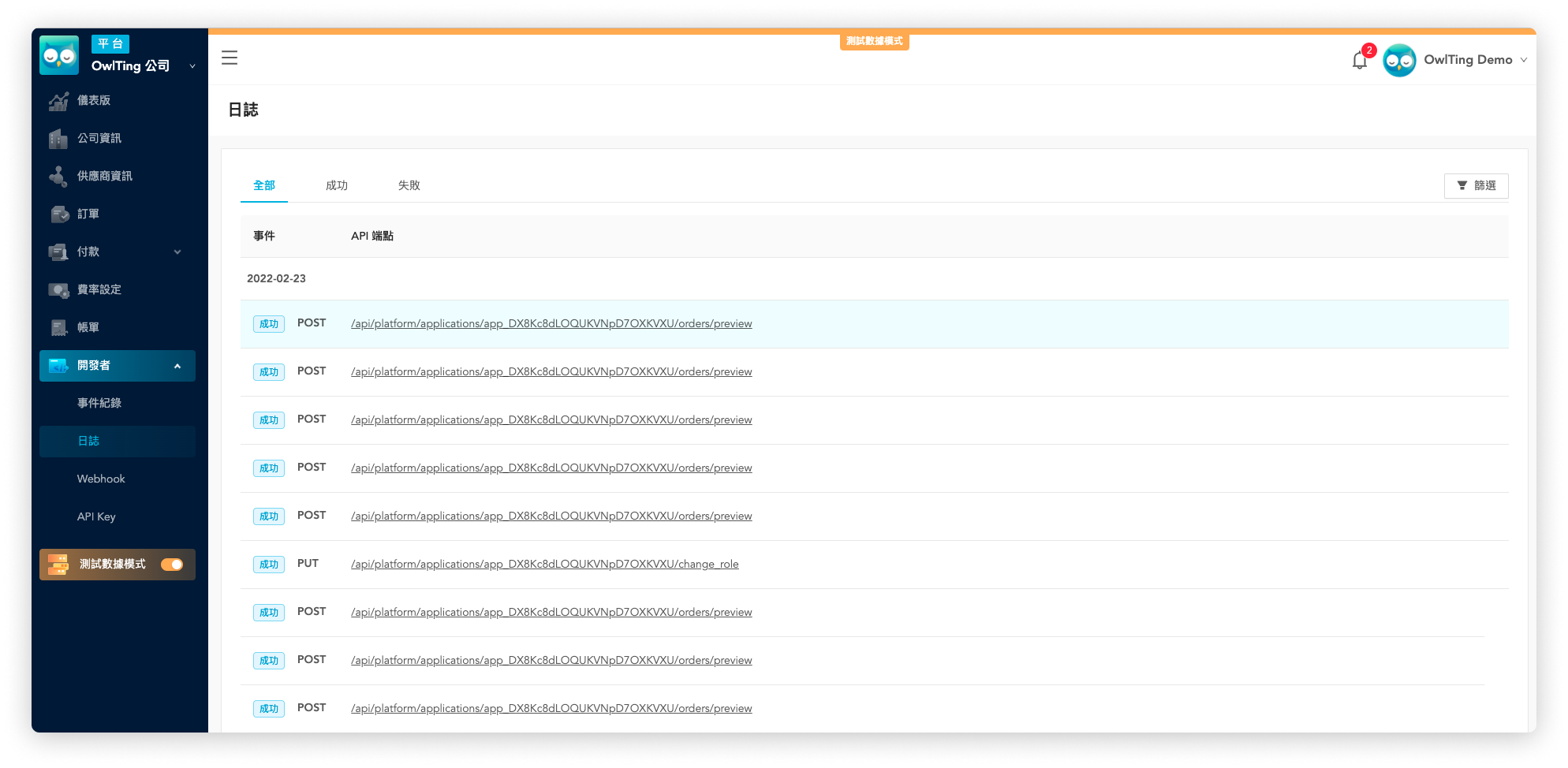Click the 公司資訊 building icon

tap(58, 139)
